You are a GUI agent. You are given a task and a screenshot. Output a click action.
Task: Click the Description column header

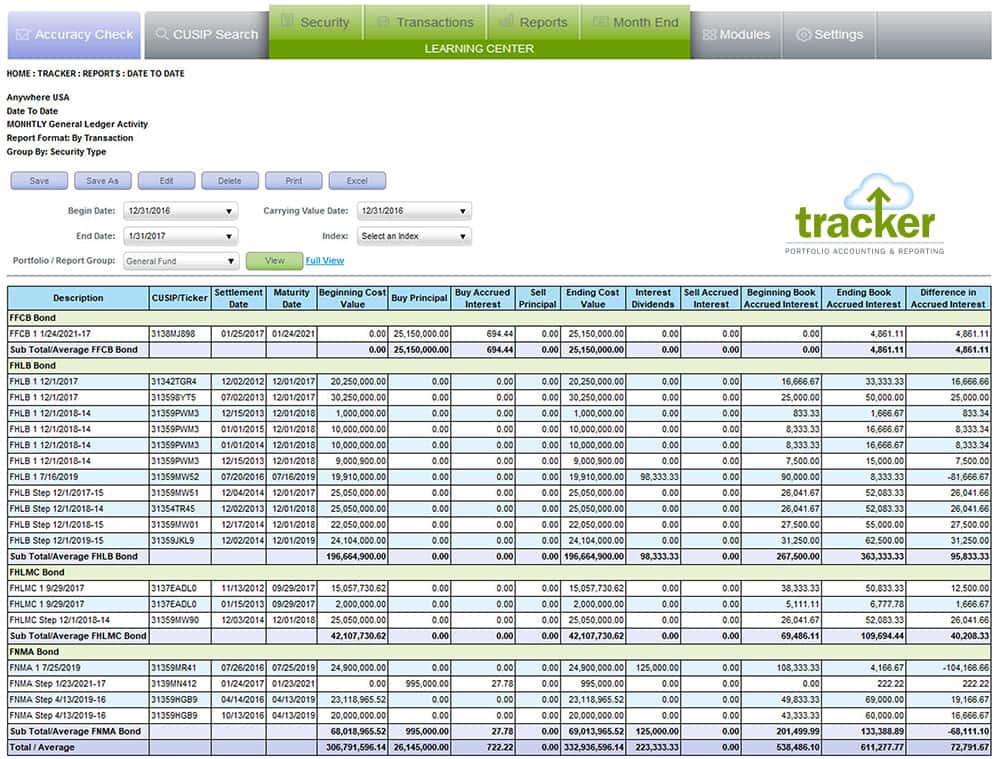[78, 298]
